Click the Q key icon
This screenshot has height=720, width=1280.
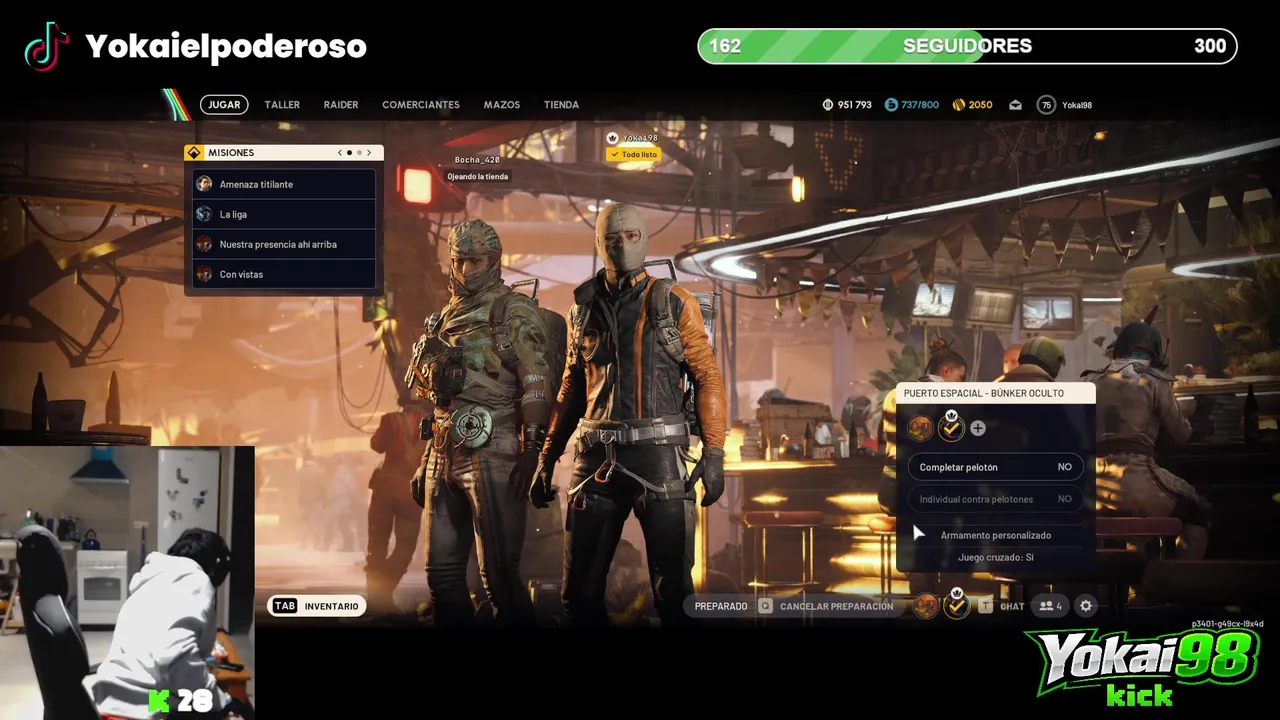point(766,606)
